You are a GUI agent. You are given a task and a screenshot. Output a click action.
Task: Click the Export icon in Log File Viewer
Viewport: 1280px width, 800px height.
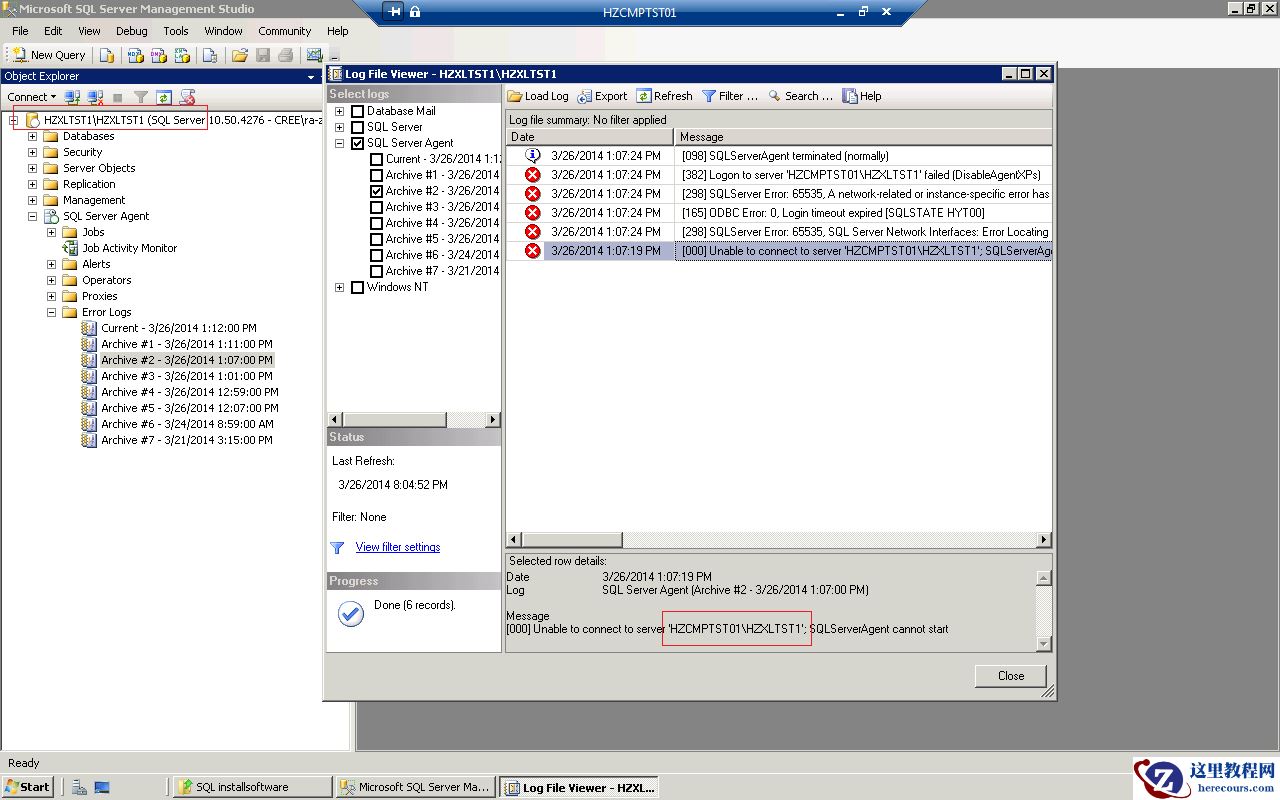pyautogui.click(x=602, y=95)
